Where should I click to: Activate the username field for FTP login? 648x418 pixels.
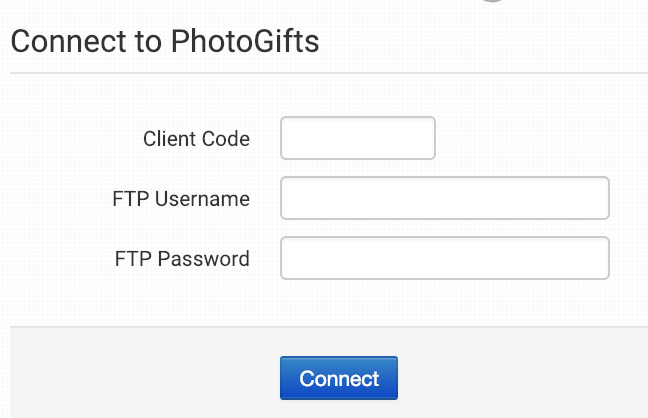pos(444,198)
